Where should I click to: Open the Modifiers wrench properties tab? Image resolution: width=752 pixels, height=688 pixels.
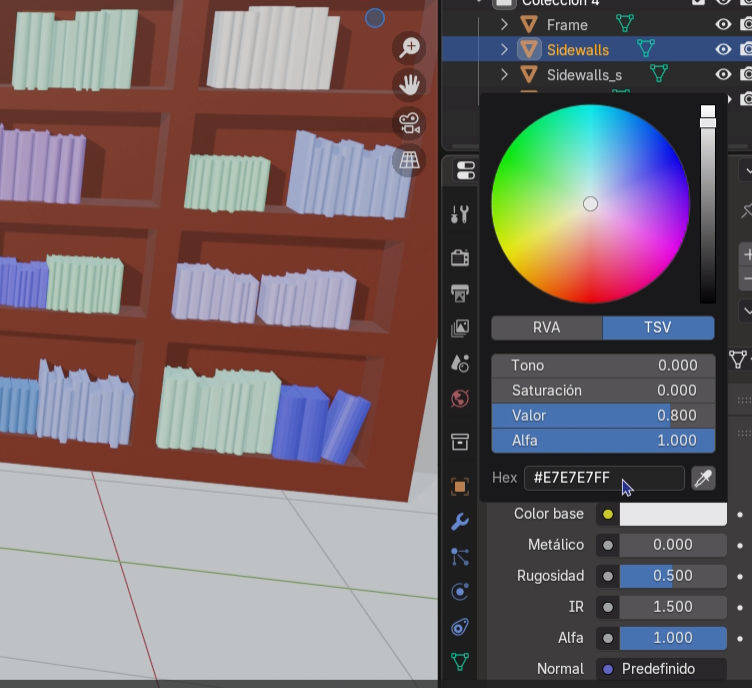pyautogui.click(x=460, y=522)
